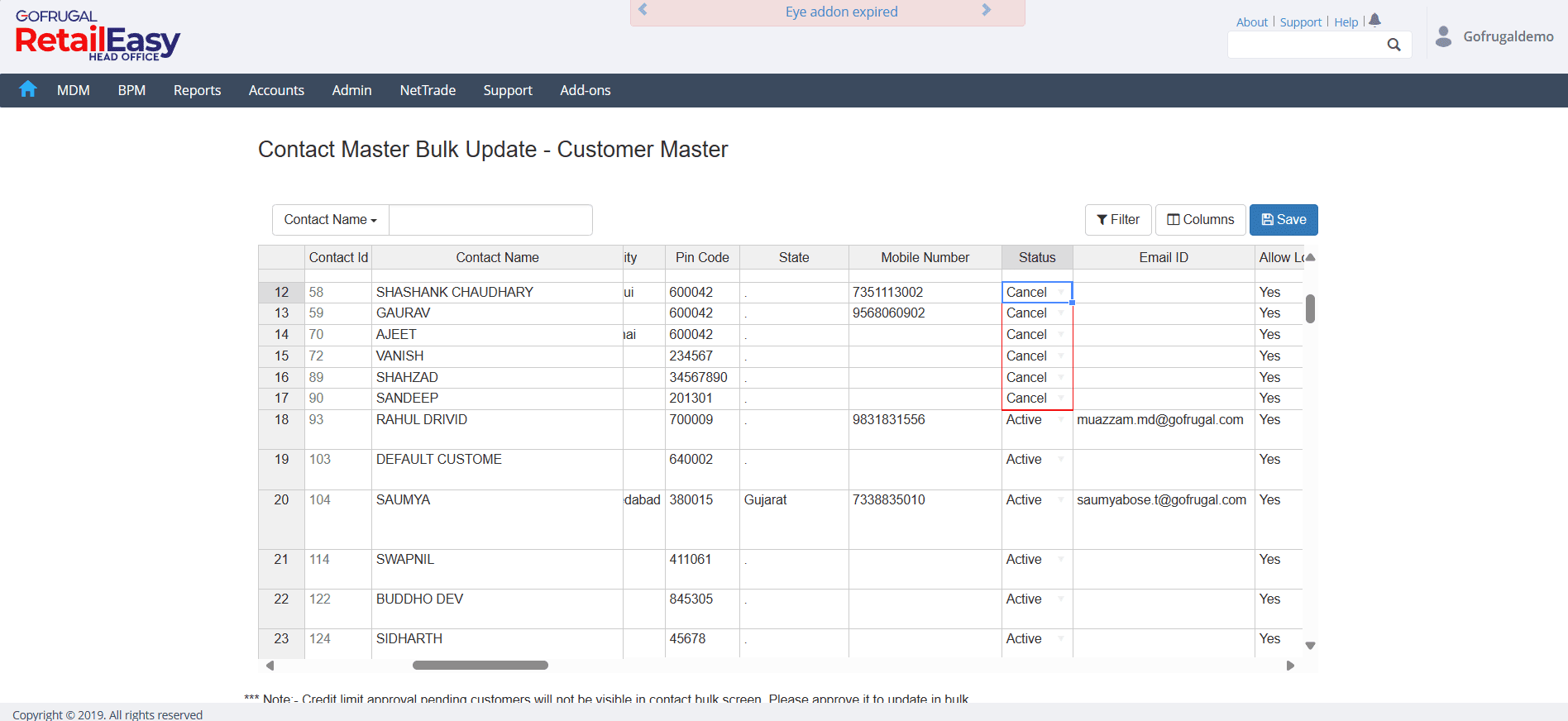Click the contact search text field
The height and width of the screenshot is (721, 1568).
[490, 220]
